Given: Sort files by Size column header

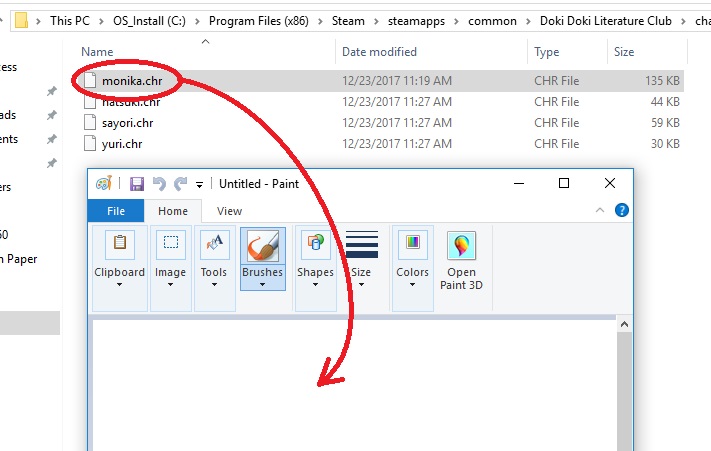Looking at the screenshot, I should click(624, 52).
